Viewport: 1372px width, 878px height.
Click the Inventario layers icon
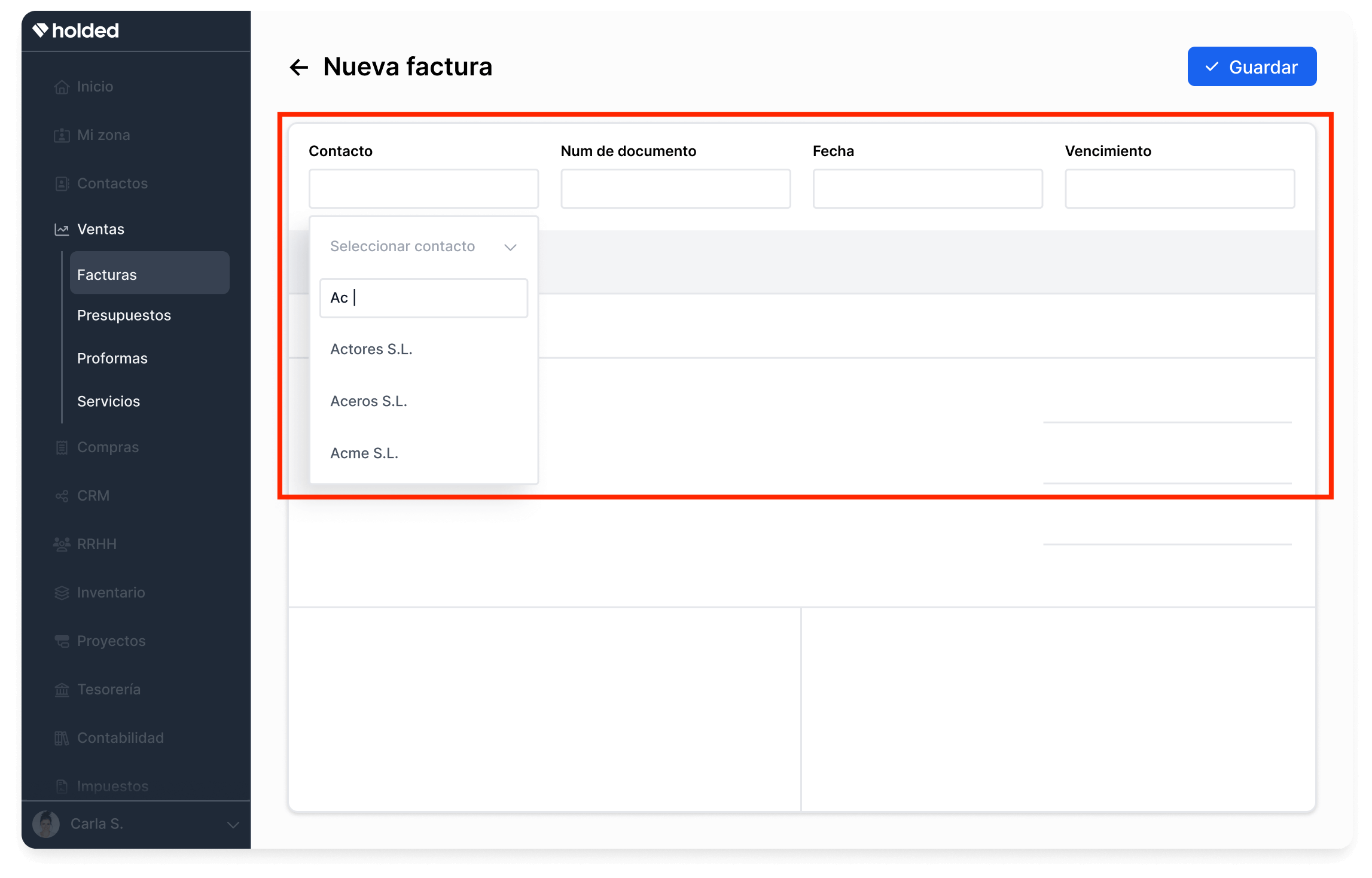pyautogui.click(x=62, y=593)
